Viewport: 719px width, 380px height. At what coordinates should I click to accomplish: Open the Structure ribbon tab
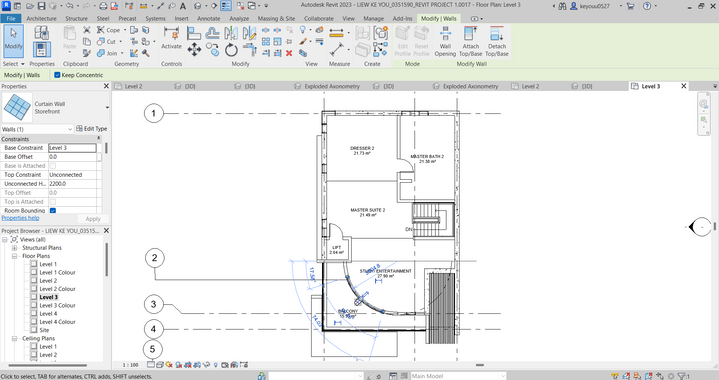click(77, 18)
